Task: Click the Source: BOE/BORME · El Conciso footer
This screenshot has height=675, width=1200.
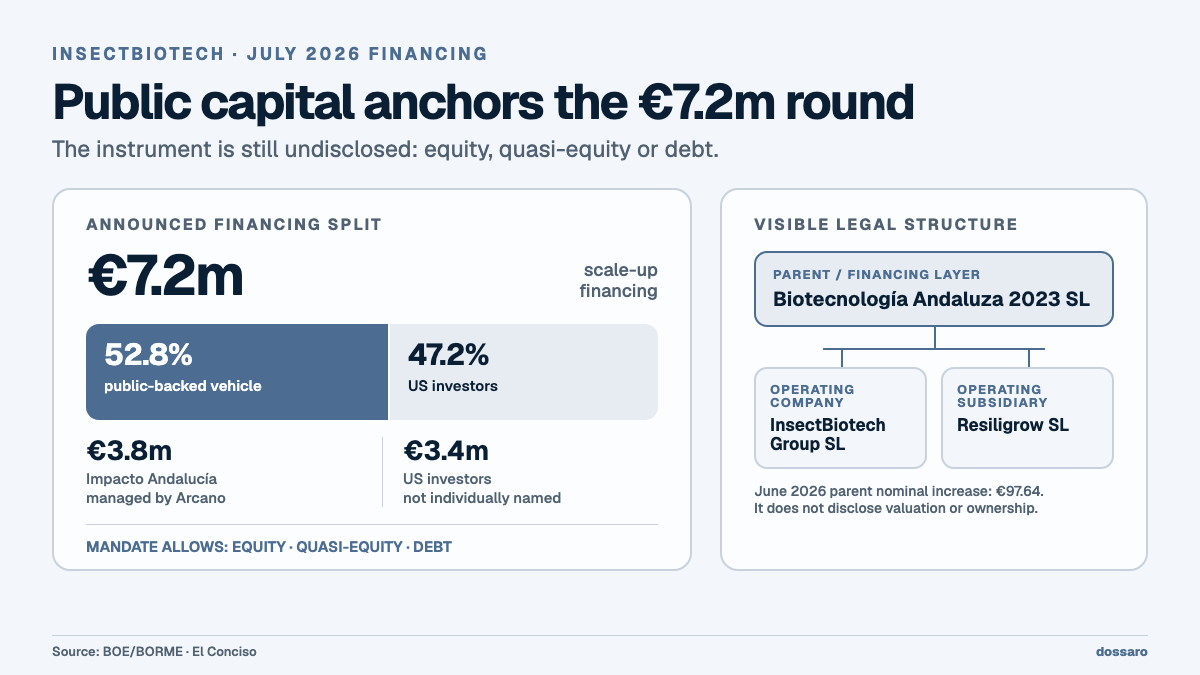Action: pyautogui.click(x=154, y=652)
